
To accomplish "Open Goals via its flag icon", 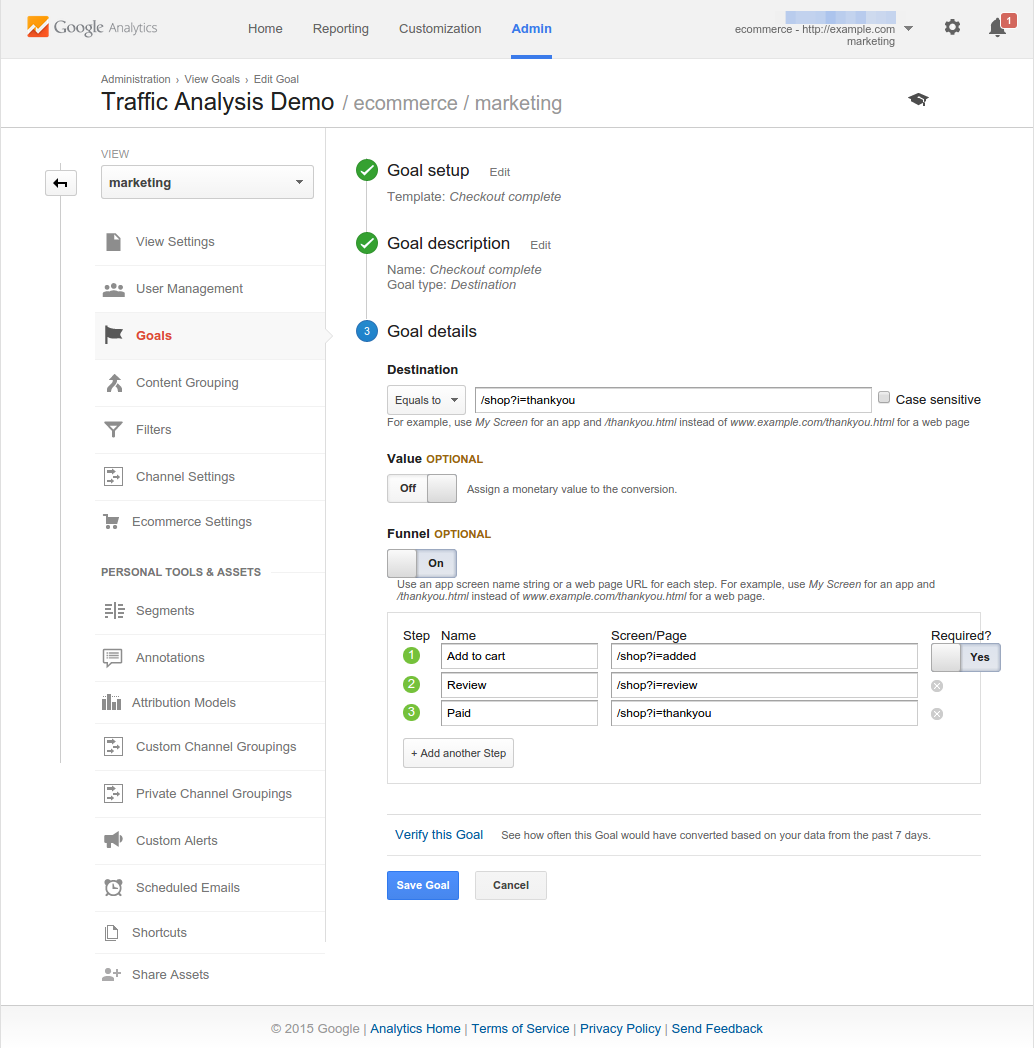I will 113,336.
